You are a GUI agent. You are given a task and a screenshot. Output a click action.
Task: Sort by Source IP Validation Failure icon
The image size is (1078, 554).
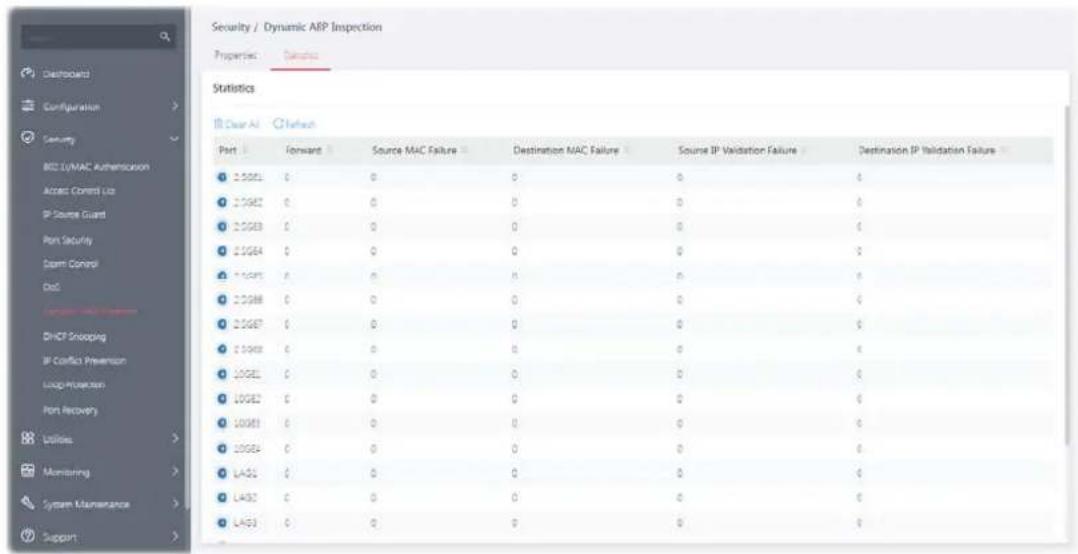coord(804,151)
